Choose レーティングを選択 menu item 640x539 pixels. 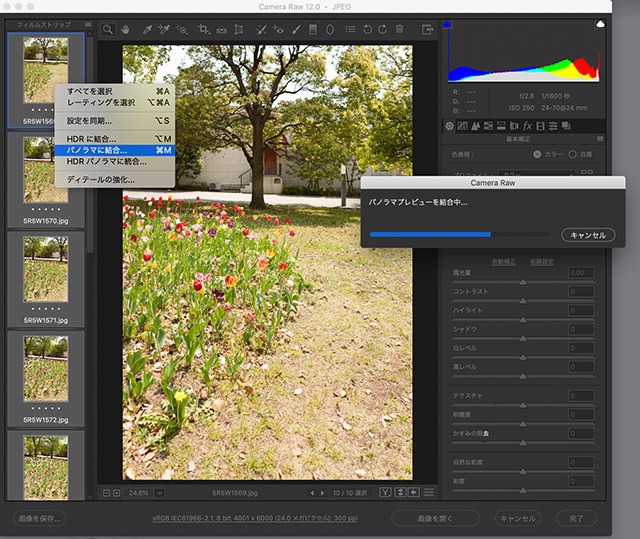coord(115,102)
